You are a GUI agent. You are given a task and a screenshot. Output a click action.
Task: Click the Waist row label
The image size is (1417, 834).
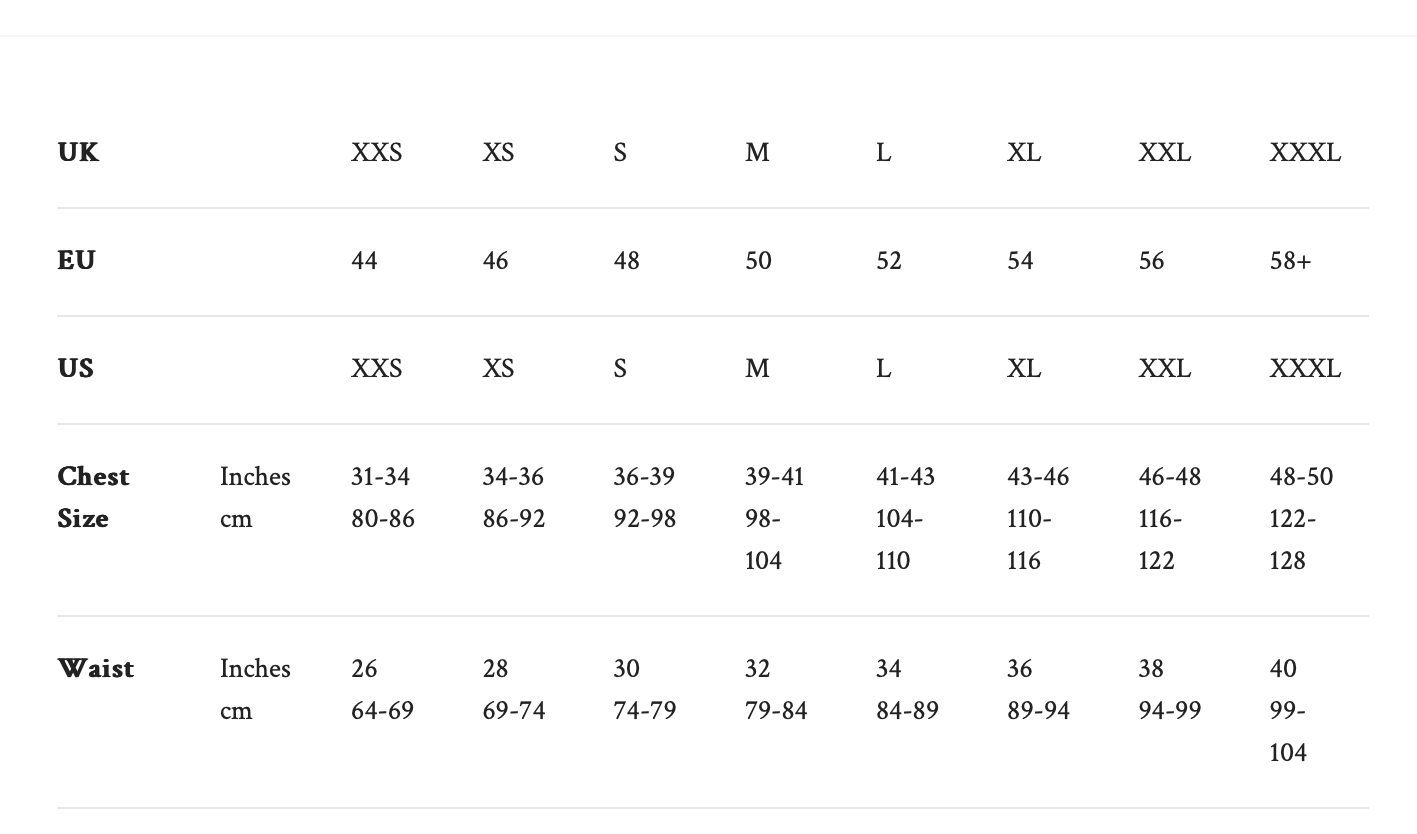click(x=95, y=669)
